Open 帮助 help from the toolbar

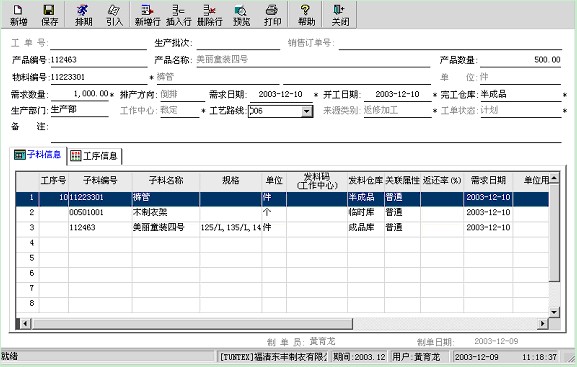pyautogui.click(x=306, y=15)
